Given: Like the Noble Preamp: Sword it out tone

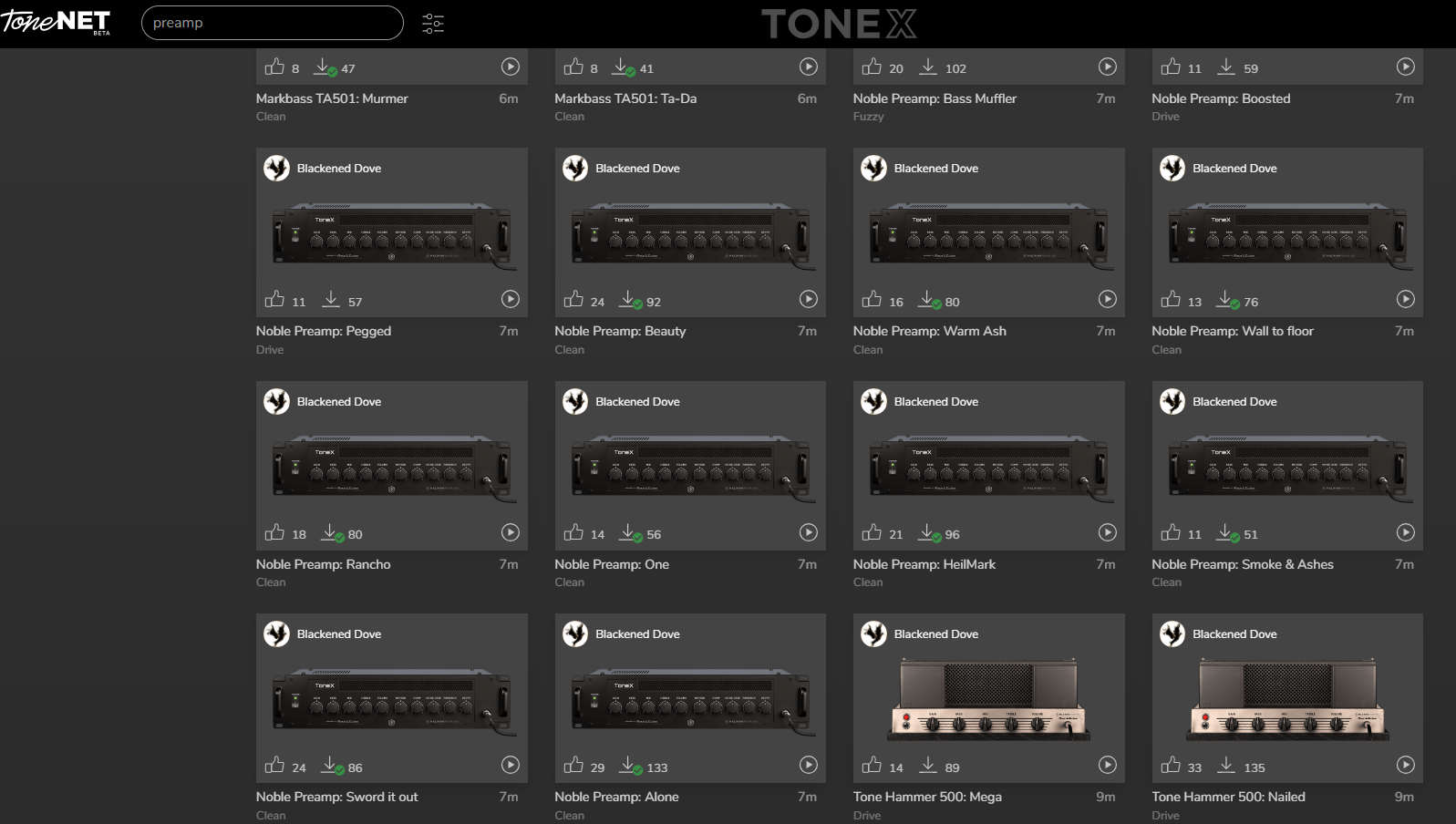Looking at the screenshot, I should tap(274, 765).
